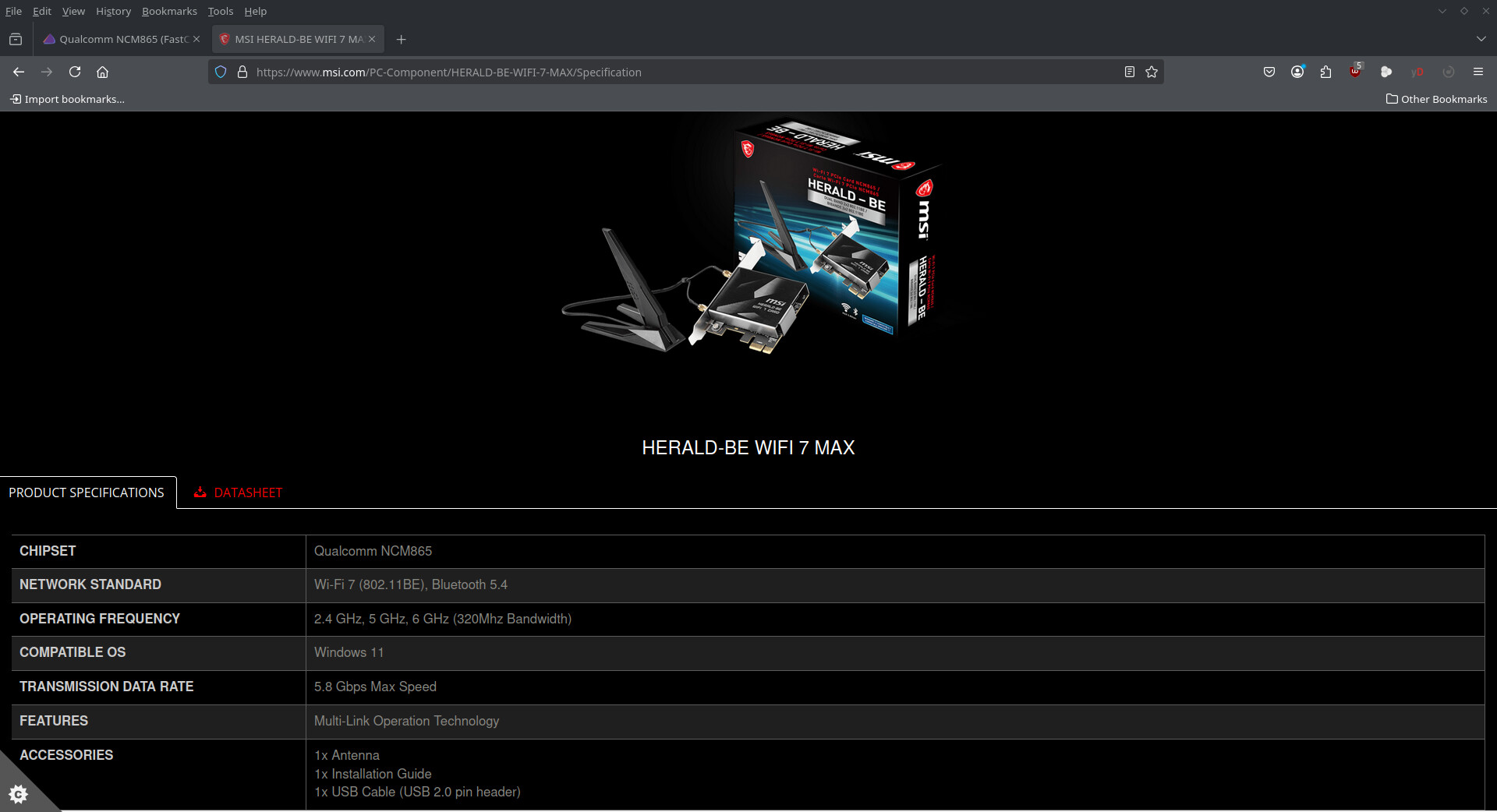Click the OPERATING FREQUENCY label

100,619
